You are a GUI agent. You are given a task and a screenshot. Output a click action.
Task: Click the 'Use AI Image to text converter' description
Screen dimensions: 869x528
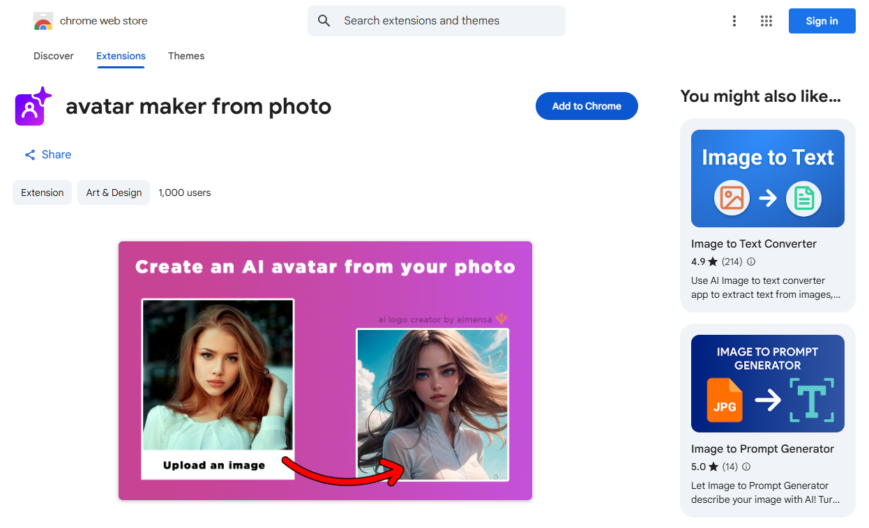coord(765,288)
